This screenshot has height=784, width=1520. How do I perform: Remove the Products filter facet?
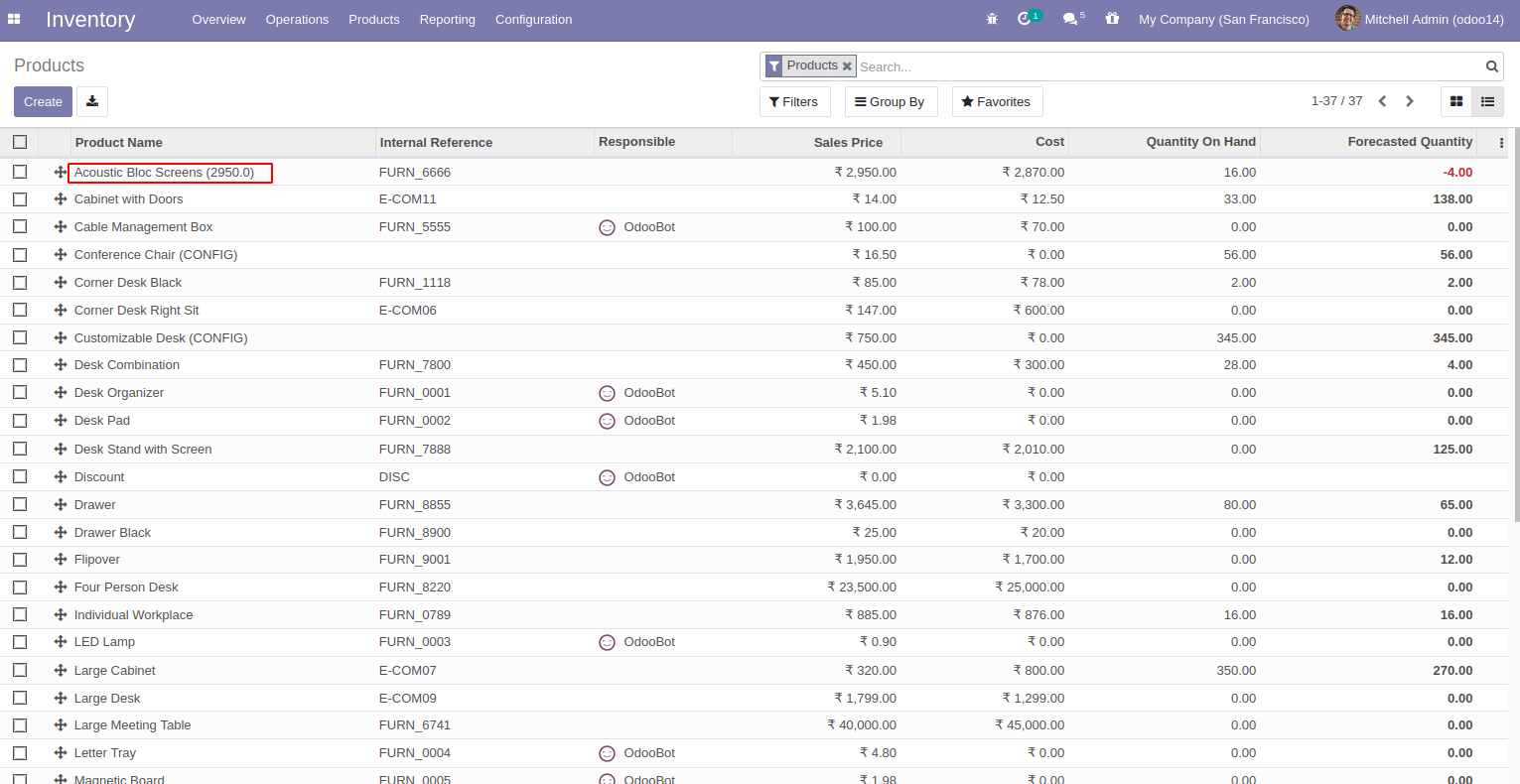(x=847, y=66)
